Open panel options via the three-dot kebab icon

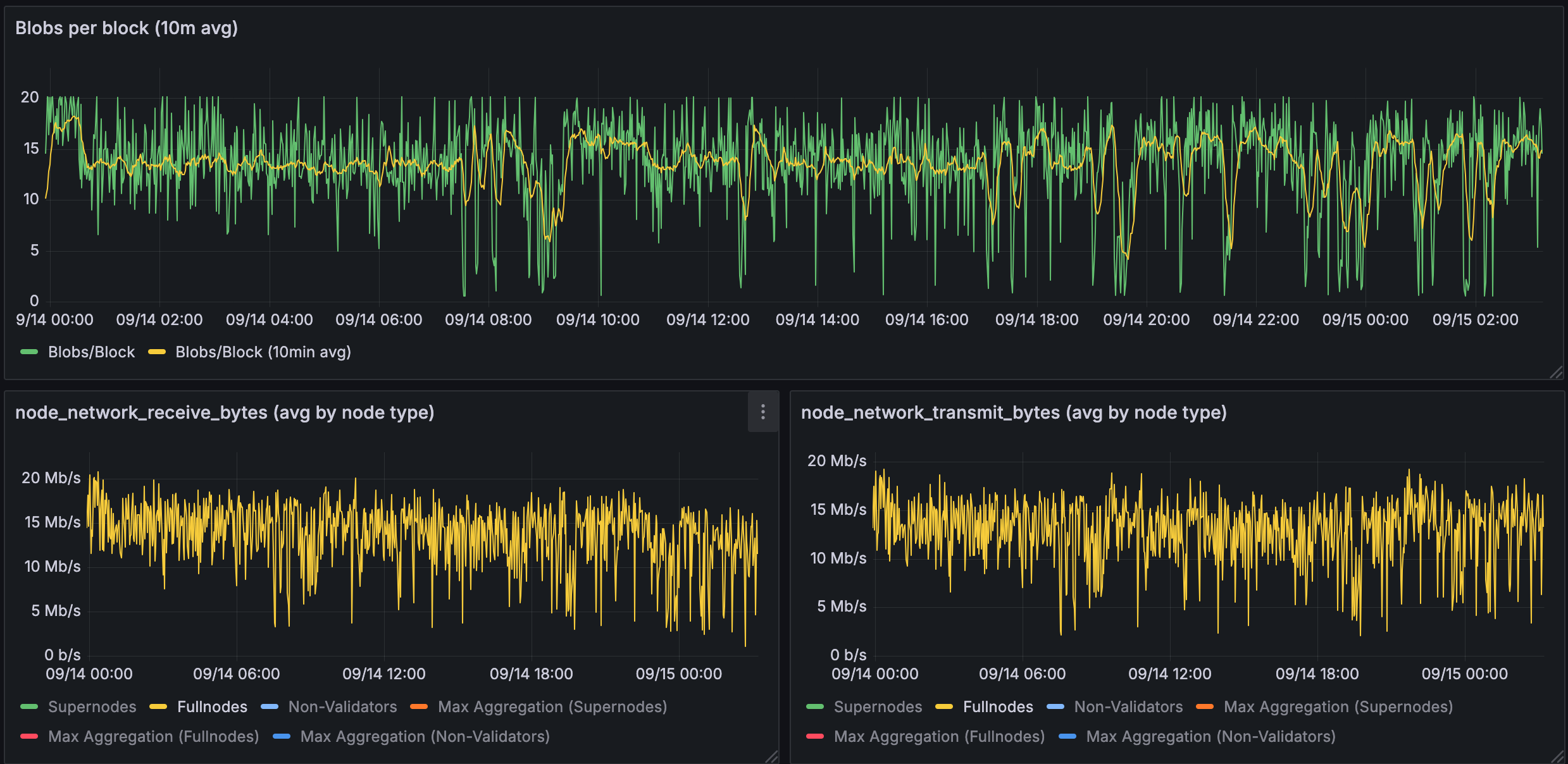click(x=763, y=412)
